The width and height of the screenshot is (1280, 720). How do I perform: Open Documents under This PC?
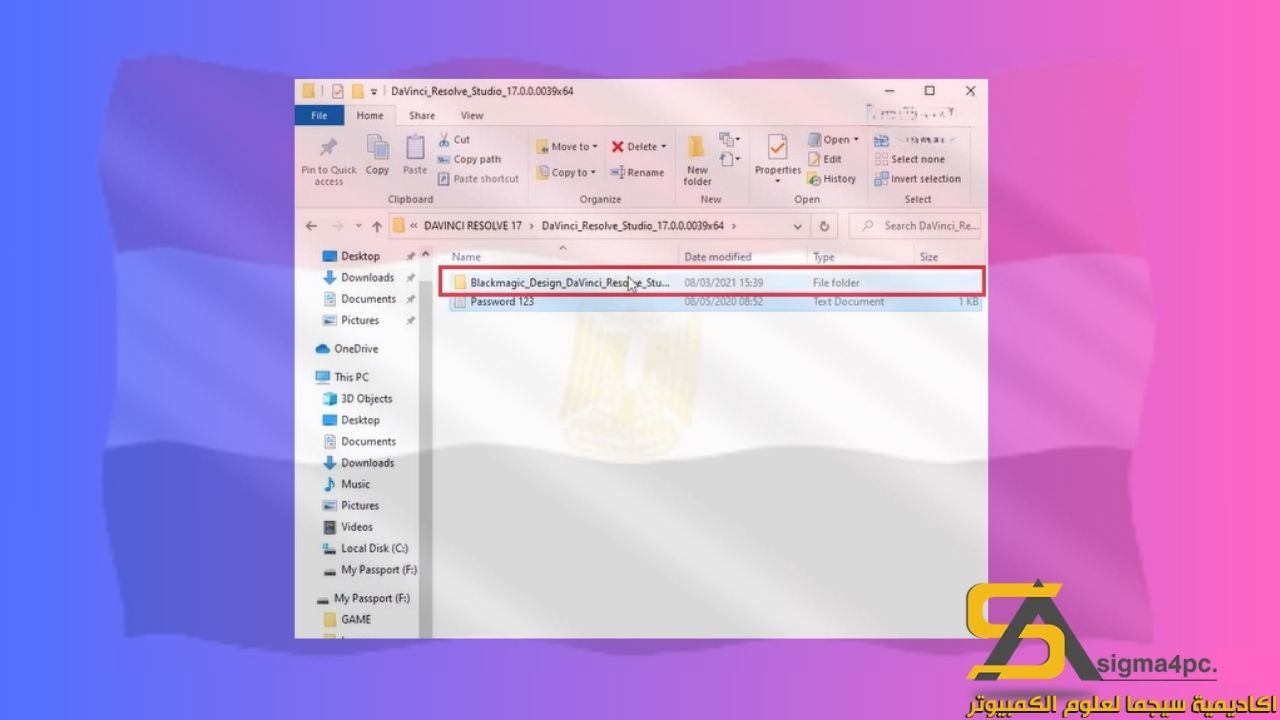pos(359,441)
